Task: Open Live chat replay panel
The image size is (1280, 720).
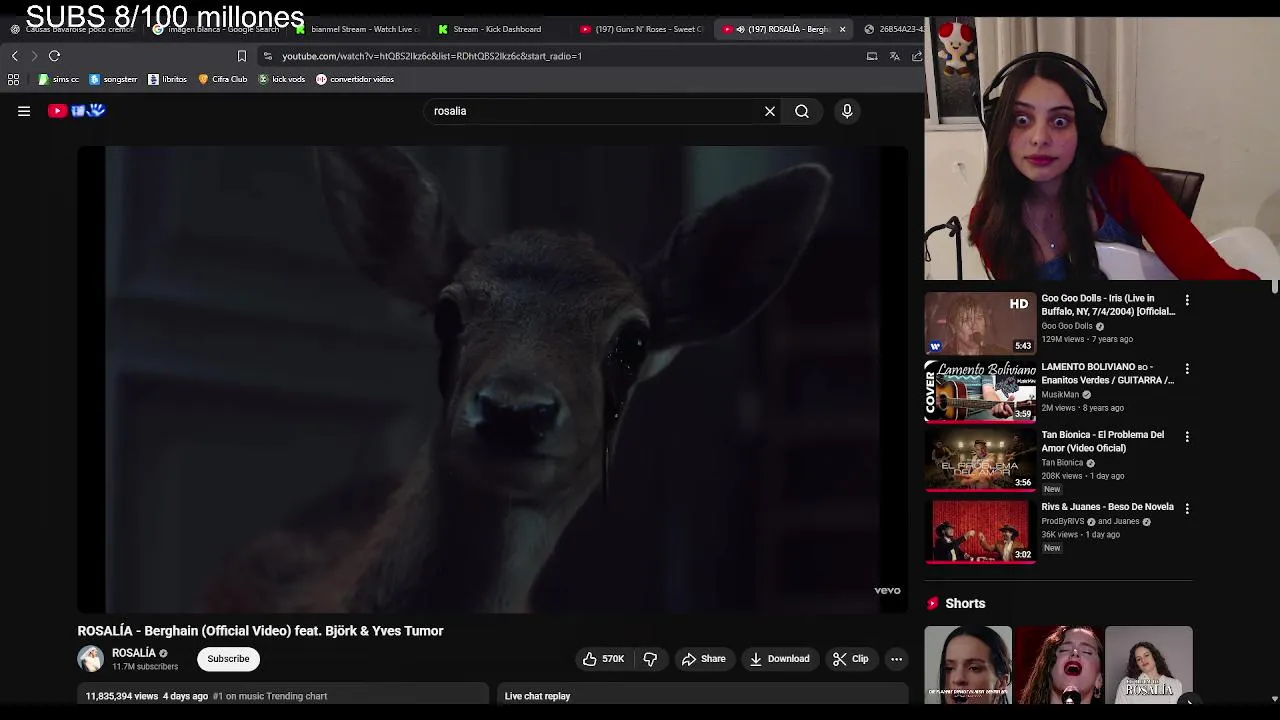Action: point(703,696)
